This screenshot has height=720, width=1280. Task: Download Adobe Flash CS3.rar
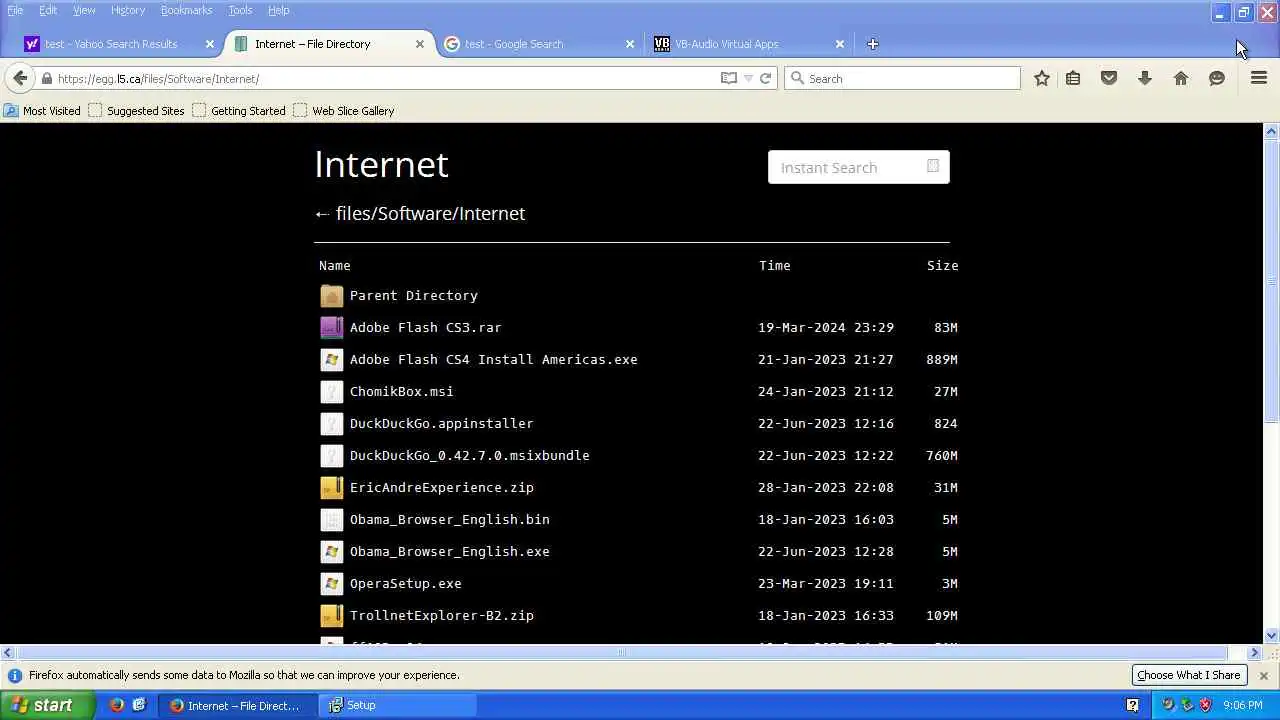[x=426, y=328]
